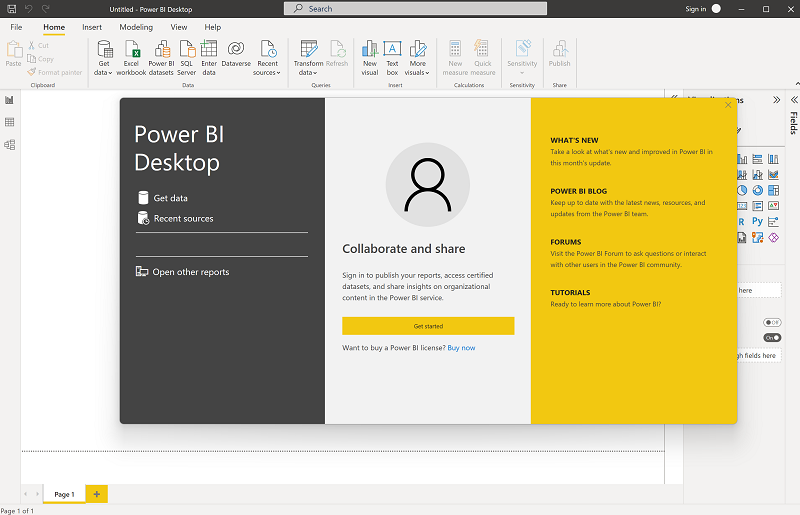Click Cut in the Clipboard group
This screenshot has width=800, height=515.
38,45
